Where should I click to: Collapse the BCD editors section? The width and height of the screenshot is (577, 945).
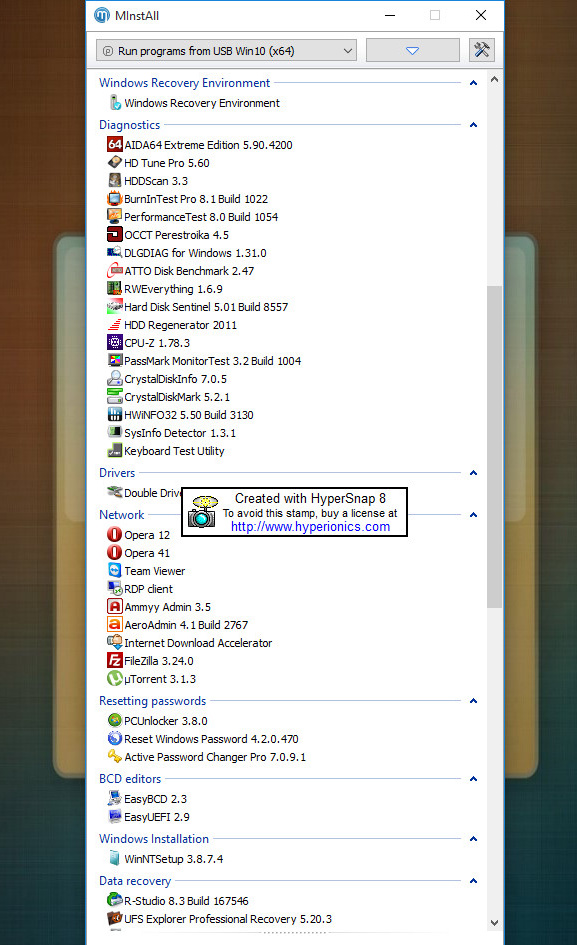coord(473,779)
